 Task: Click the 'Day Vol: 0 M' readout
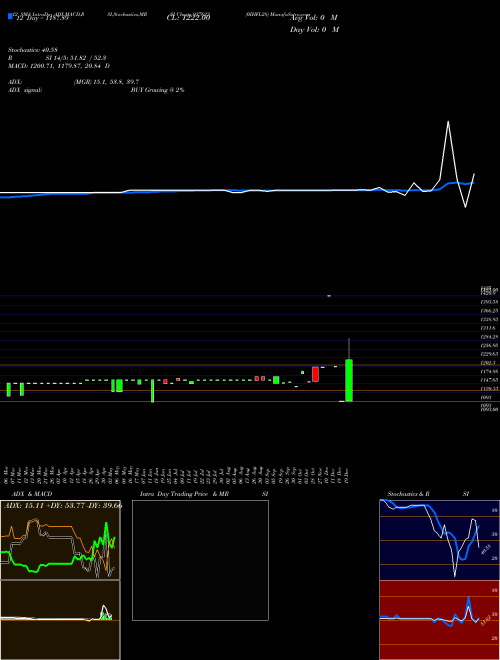point(315,30)
